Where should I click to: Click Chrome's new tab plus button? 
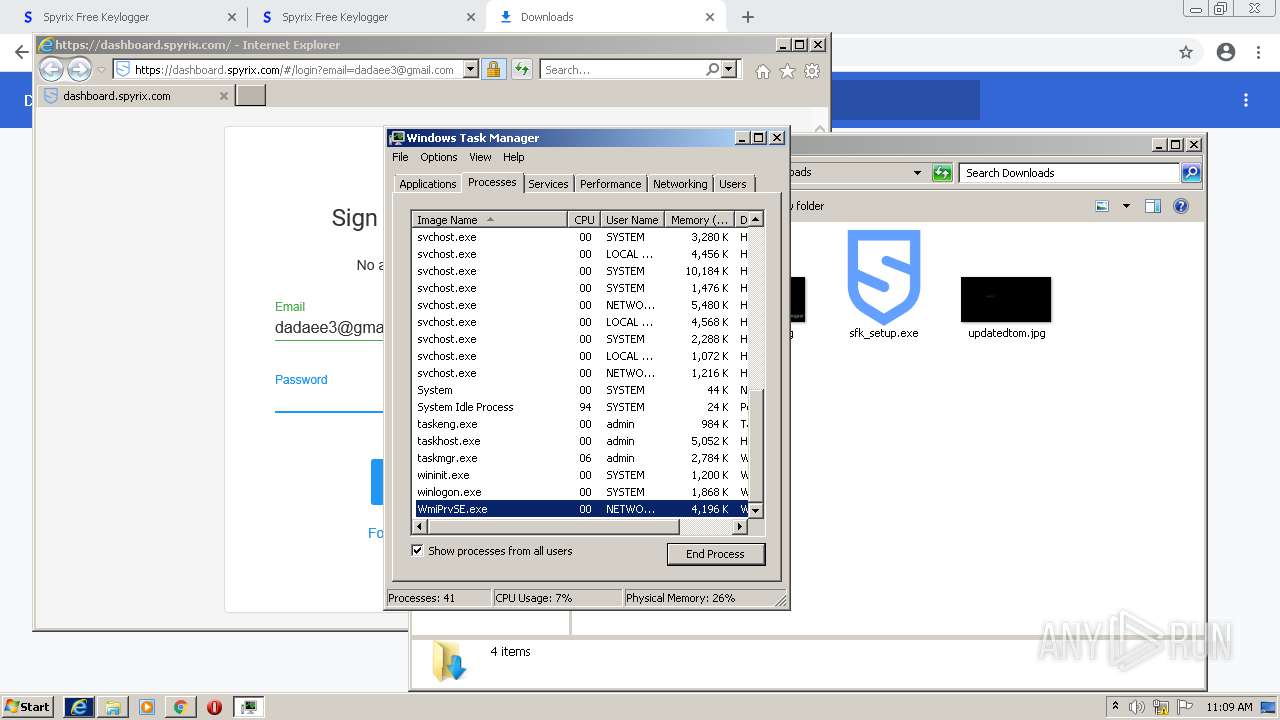[x=748, y=17]
